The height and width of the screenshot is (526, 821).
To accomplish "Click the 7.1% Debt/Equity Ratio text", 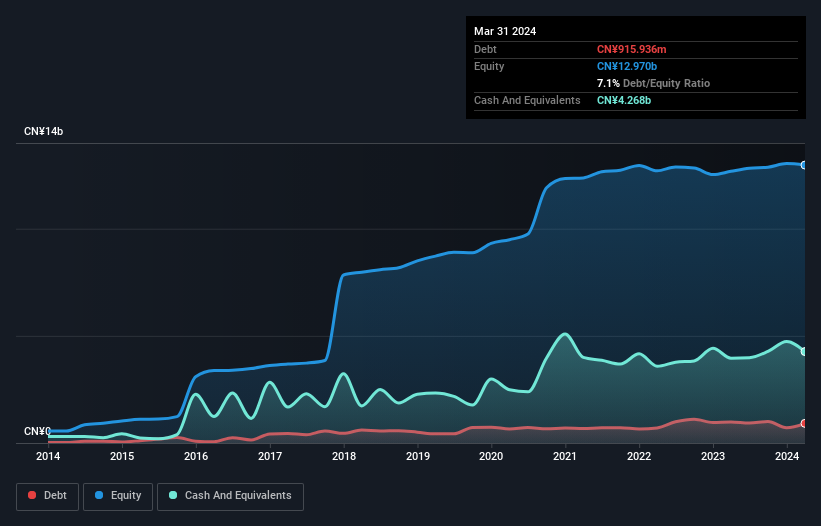I will click(x=653, y=83).
